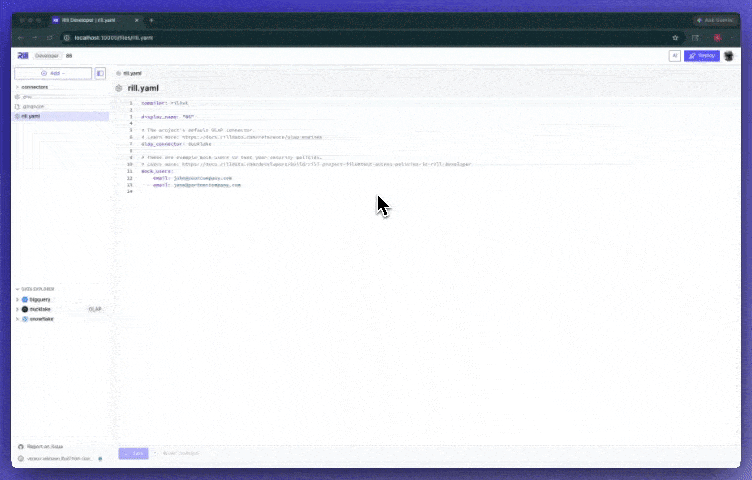The height and width of the screenshot is (480, 752).
Task: Open a new browser tab
Action: click(152, 21)
